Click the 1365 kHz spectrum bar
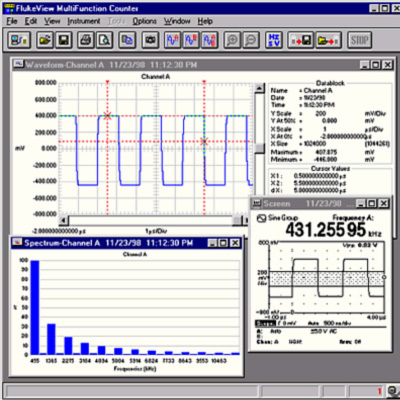 coord(51,339)
